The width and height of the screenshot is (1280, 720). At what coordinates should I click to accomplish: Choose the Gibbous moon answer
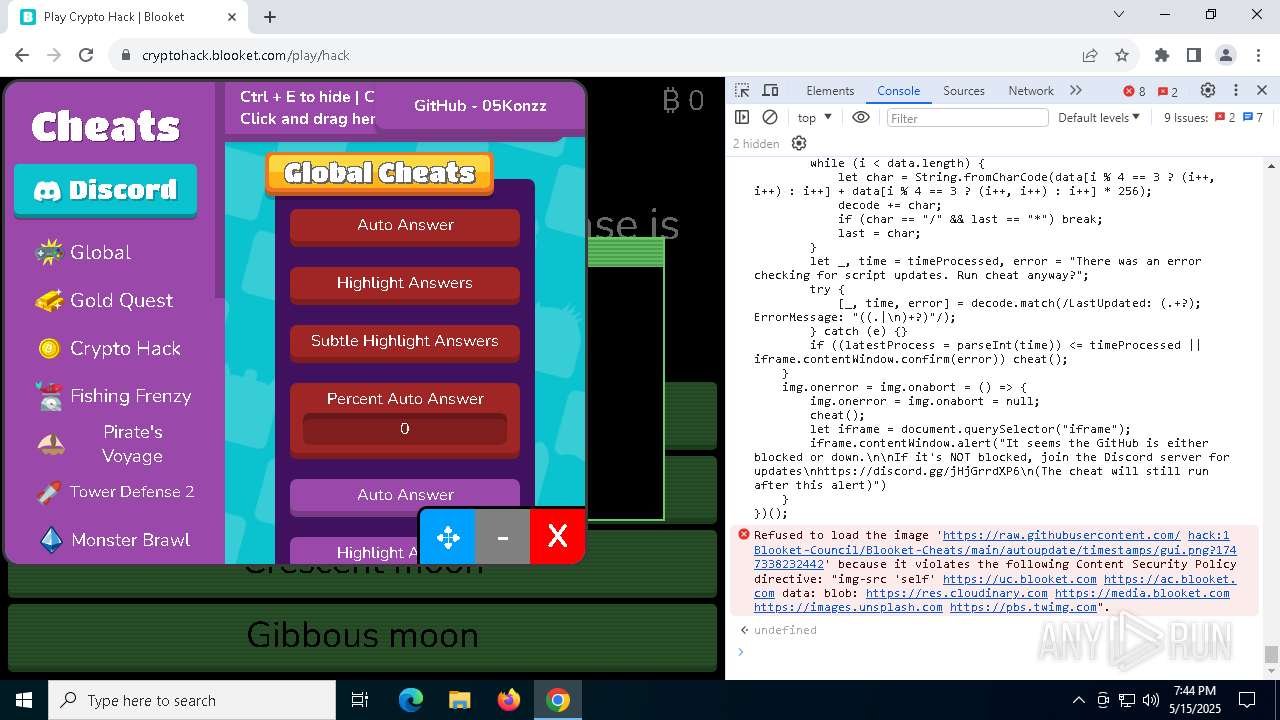(x=362, y=635)
